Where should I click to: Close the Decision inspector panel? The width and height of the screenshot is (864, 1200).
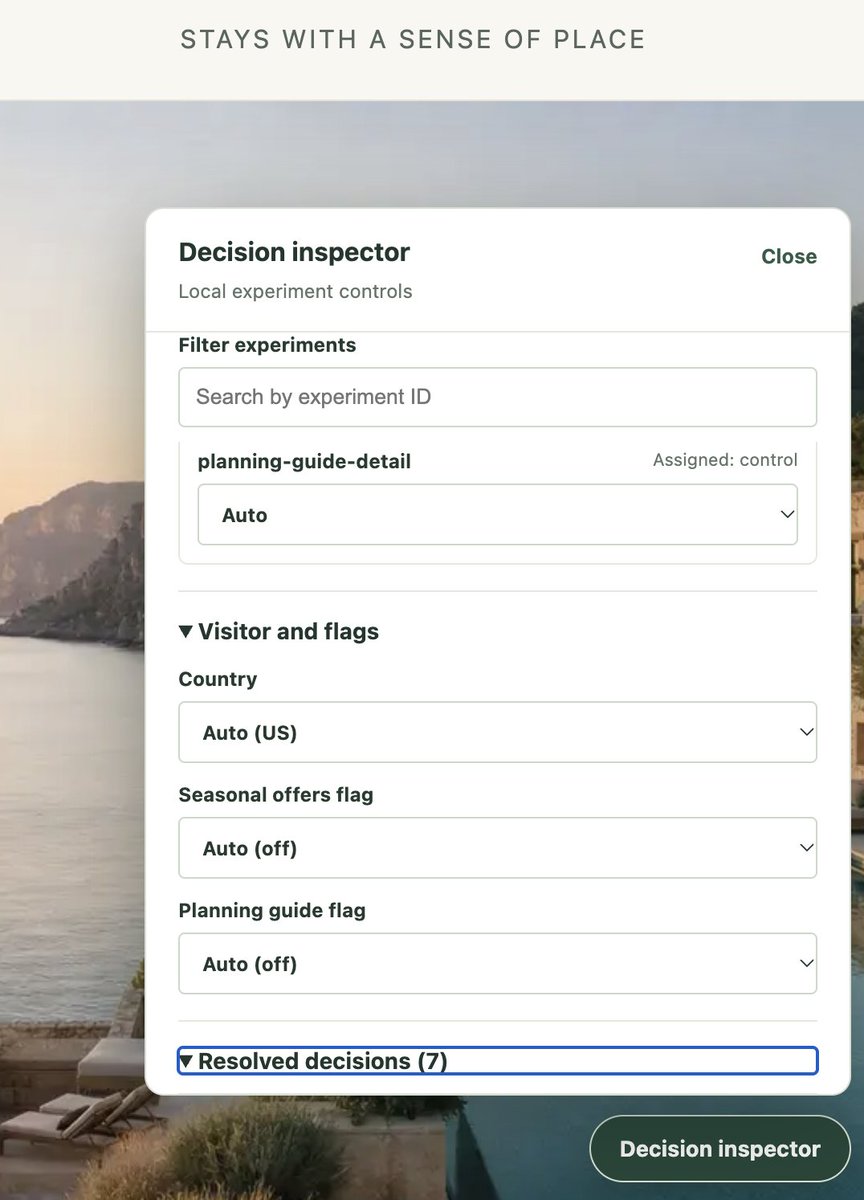pyautogui.click(x=789, y=257)
